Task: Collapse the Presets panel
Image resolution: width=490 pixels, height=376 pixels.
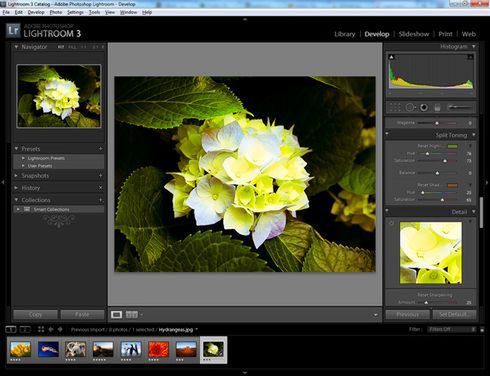Action: coord(16,148)
